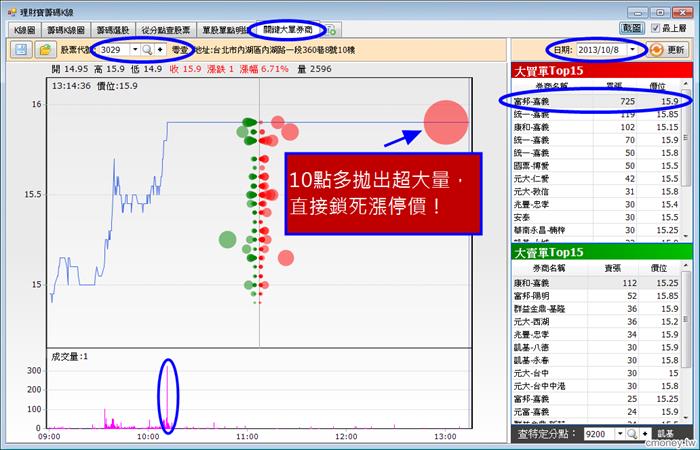Click scroll-up arrow of the sell list scrollbar
The width and height of the screenshot is (700, 450).
point(686,266)
